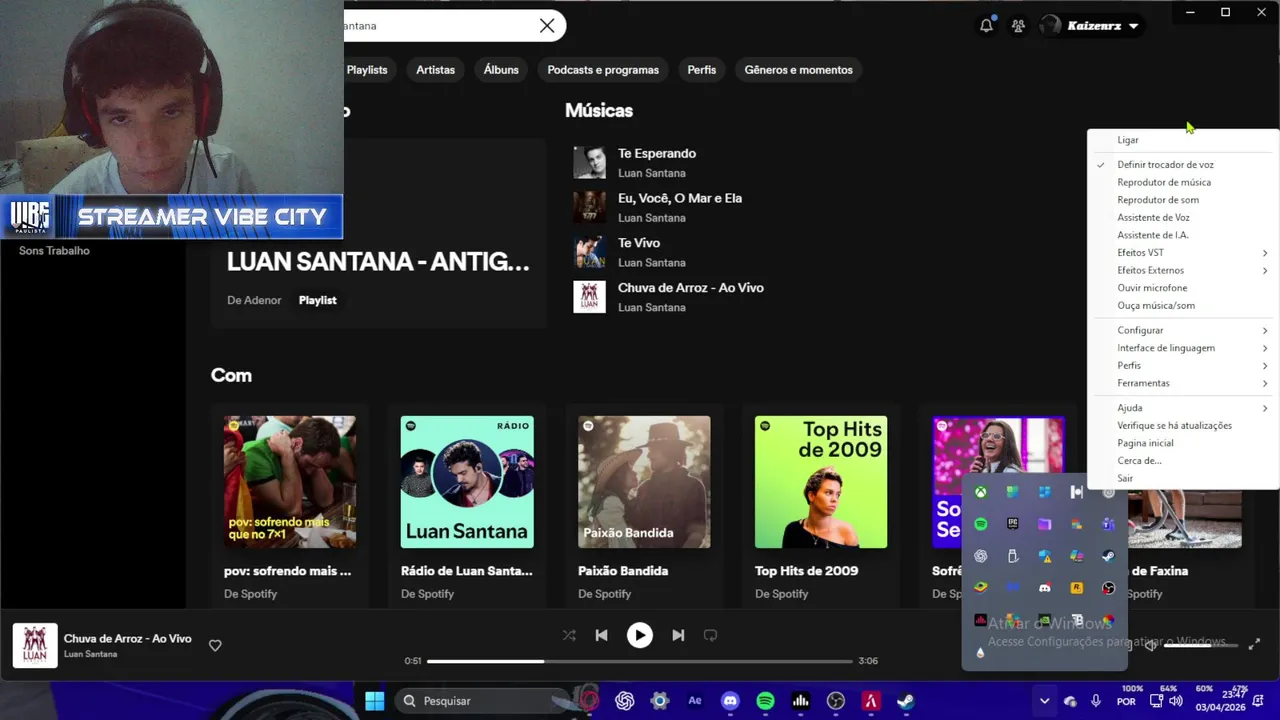This screenshot has height=720, width=1280.
Task: Open Xbox app from system tray
Action: click(981, 492)
